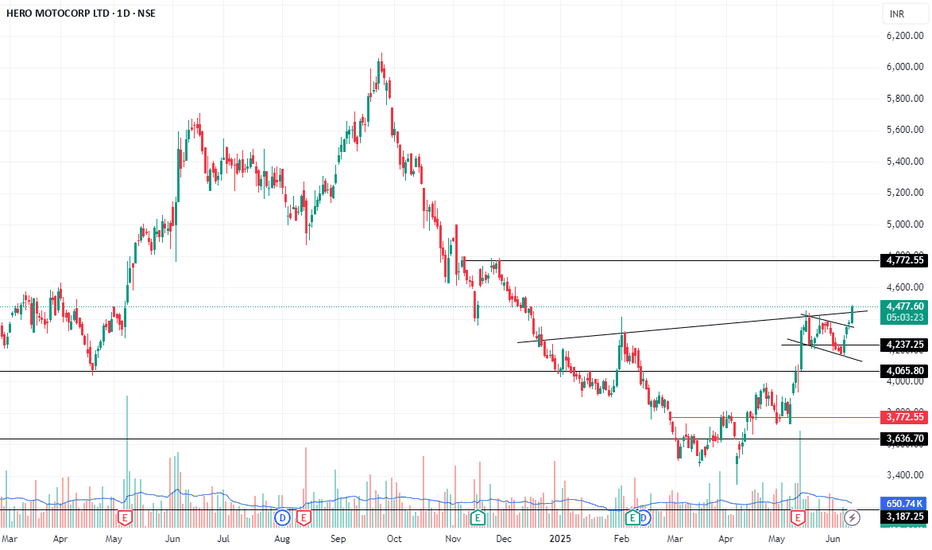The image size is (932, 550).
Task: Click the Feb label on time axis
Action: pyautogui.click(x=621, y=539)
